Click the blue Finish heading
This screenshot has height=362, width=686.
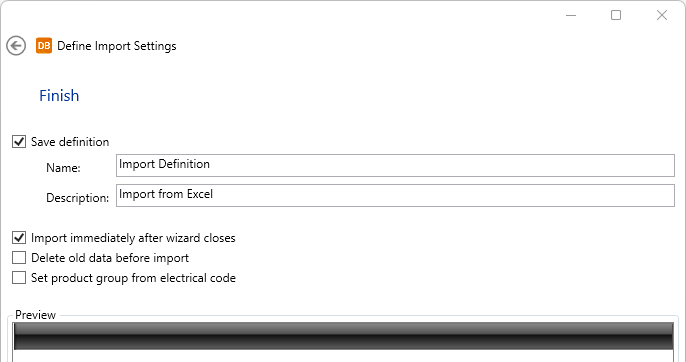click(59, 96)
